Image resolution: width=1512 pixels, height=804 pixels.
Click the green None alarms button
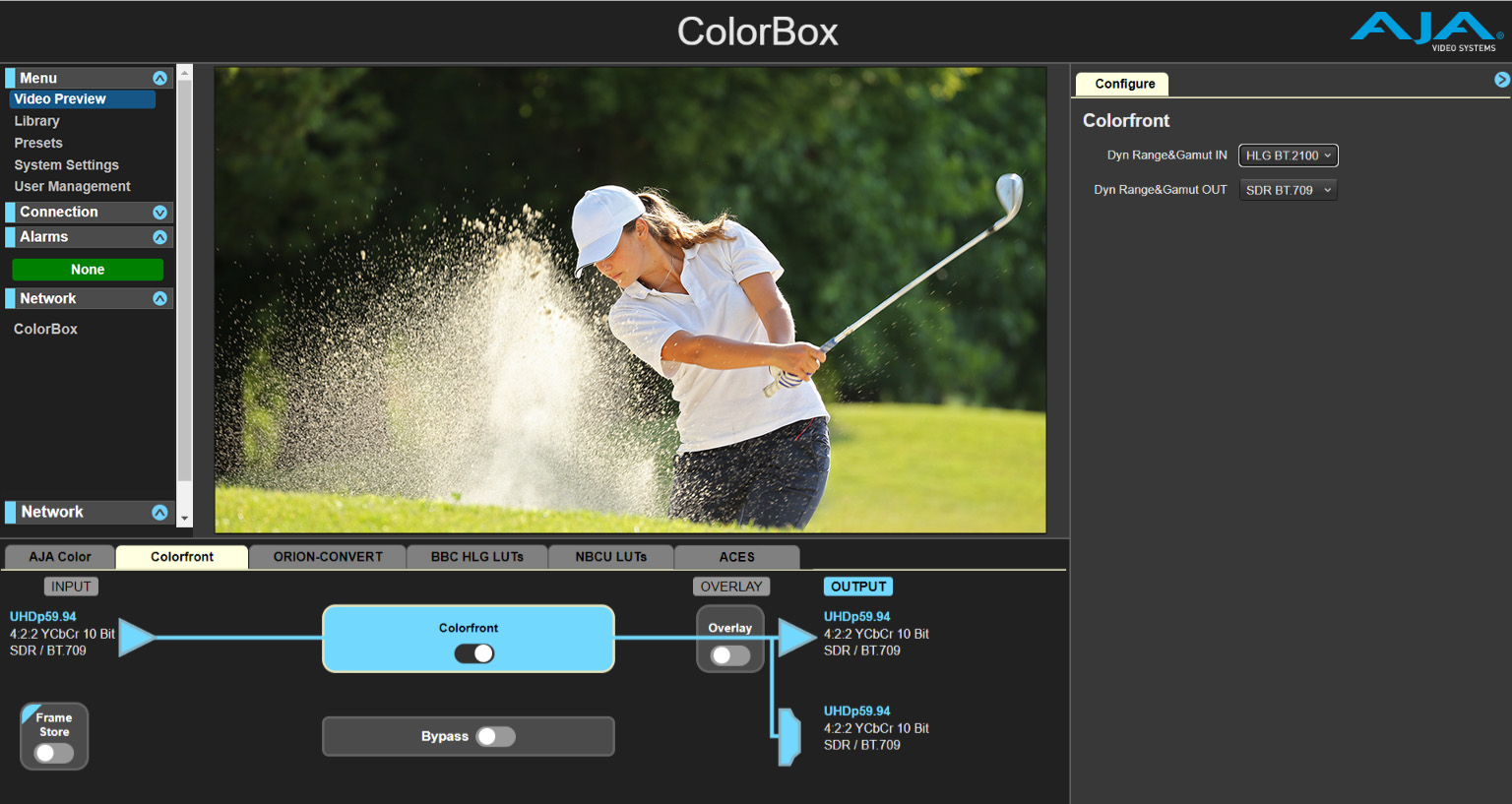point(88,270)
